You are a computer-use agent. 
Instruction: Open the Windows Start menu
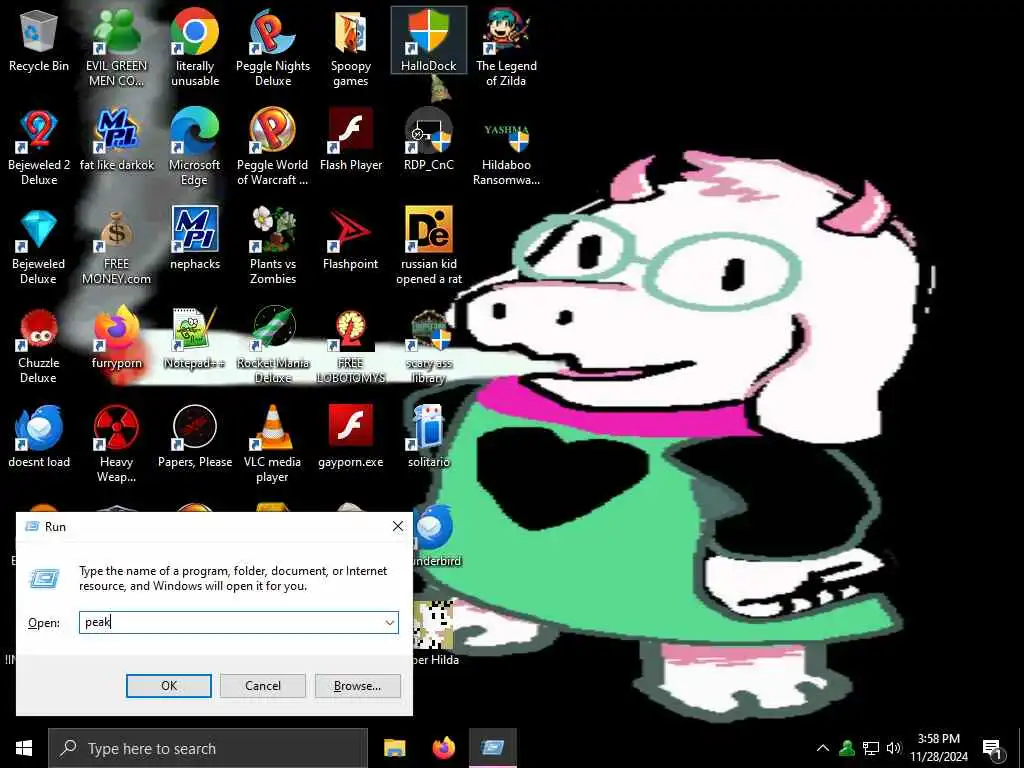coord(24,748)
